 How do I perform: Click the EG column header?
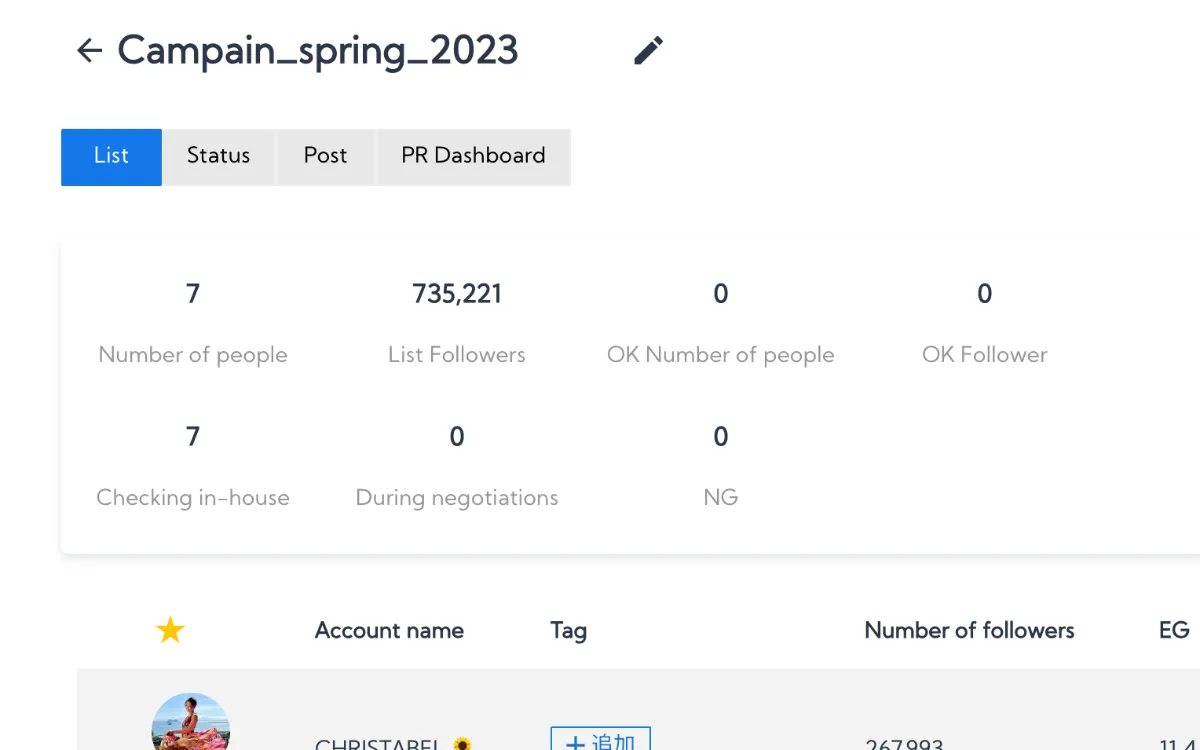click(x=1173, y=630)
